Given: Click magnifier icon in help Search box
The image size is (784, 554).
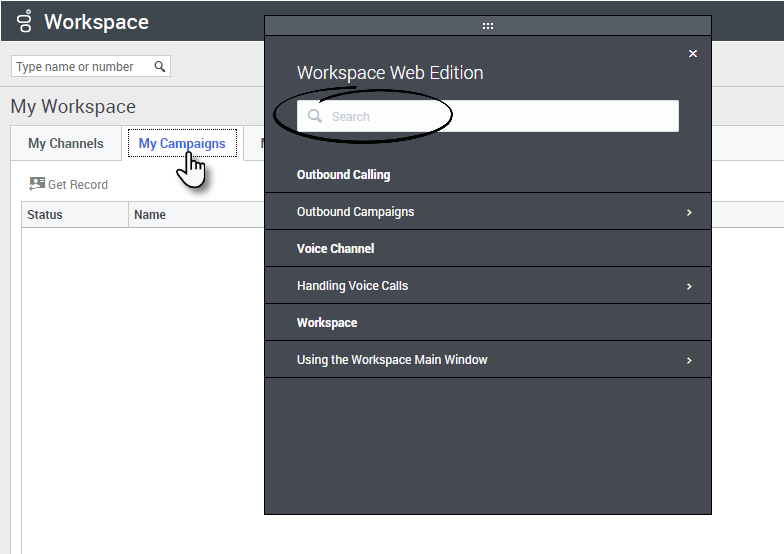Looking at the screenshot, I should pyautogui.click(x=315, y=116).
